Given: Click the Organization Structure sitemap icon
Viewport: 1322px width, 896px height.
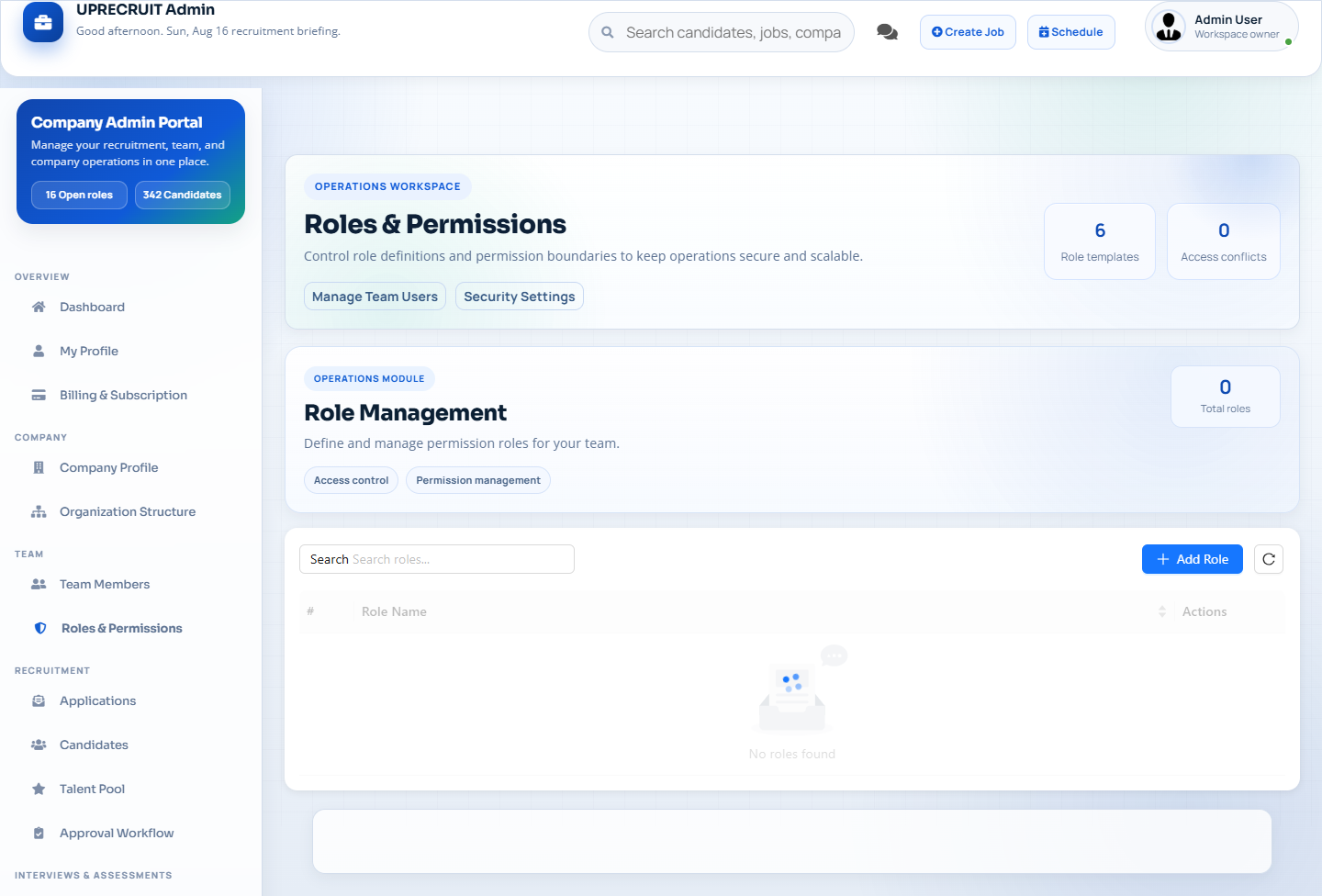Looking at the screenshot, I should [39, 511].
